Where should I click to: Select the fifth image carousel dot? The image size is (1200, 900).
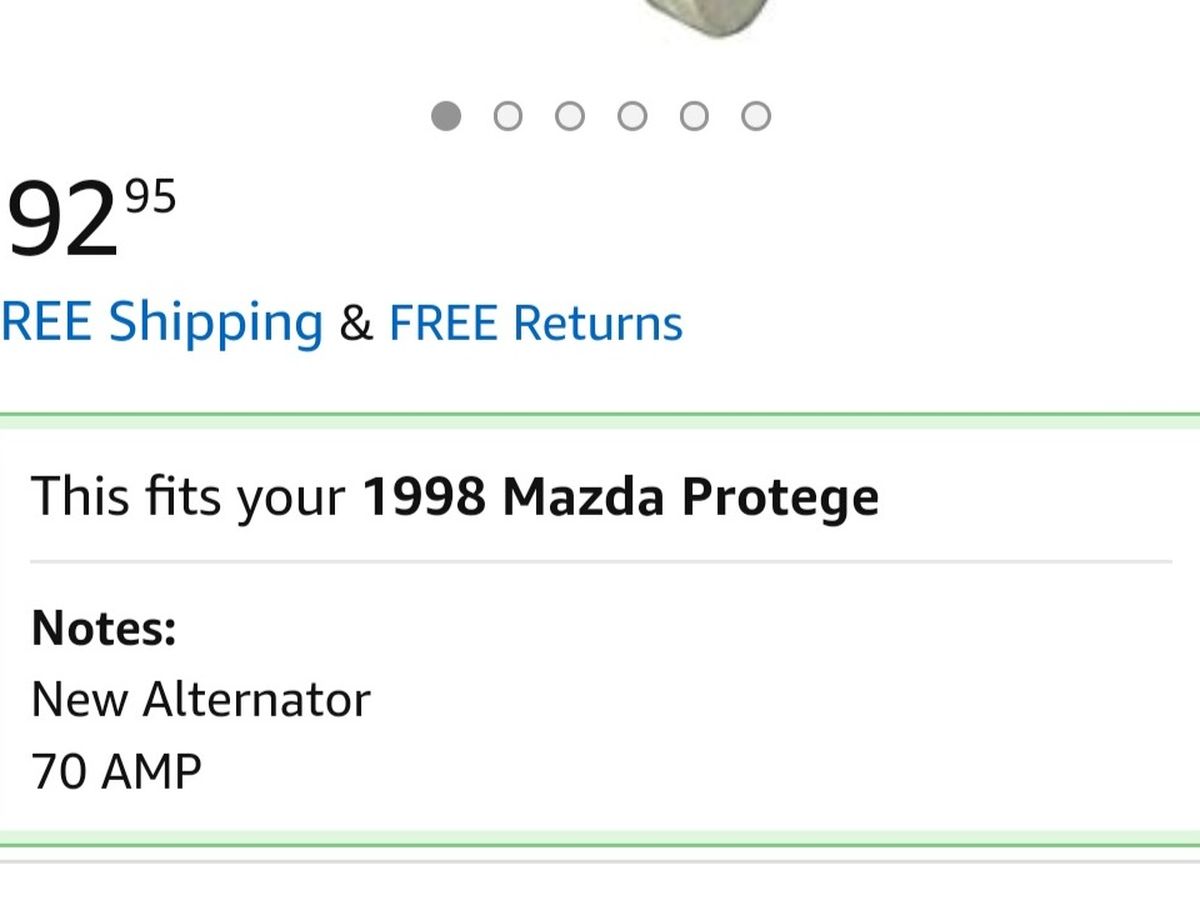pos(694,116)
